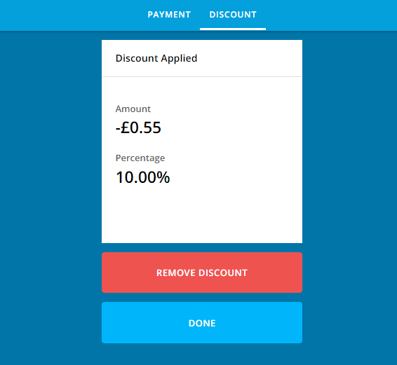397x365 pixels.
Task: Click the red REMOVE DISCOUNT button
Action: (202, 272)
